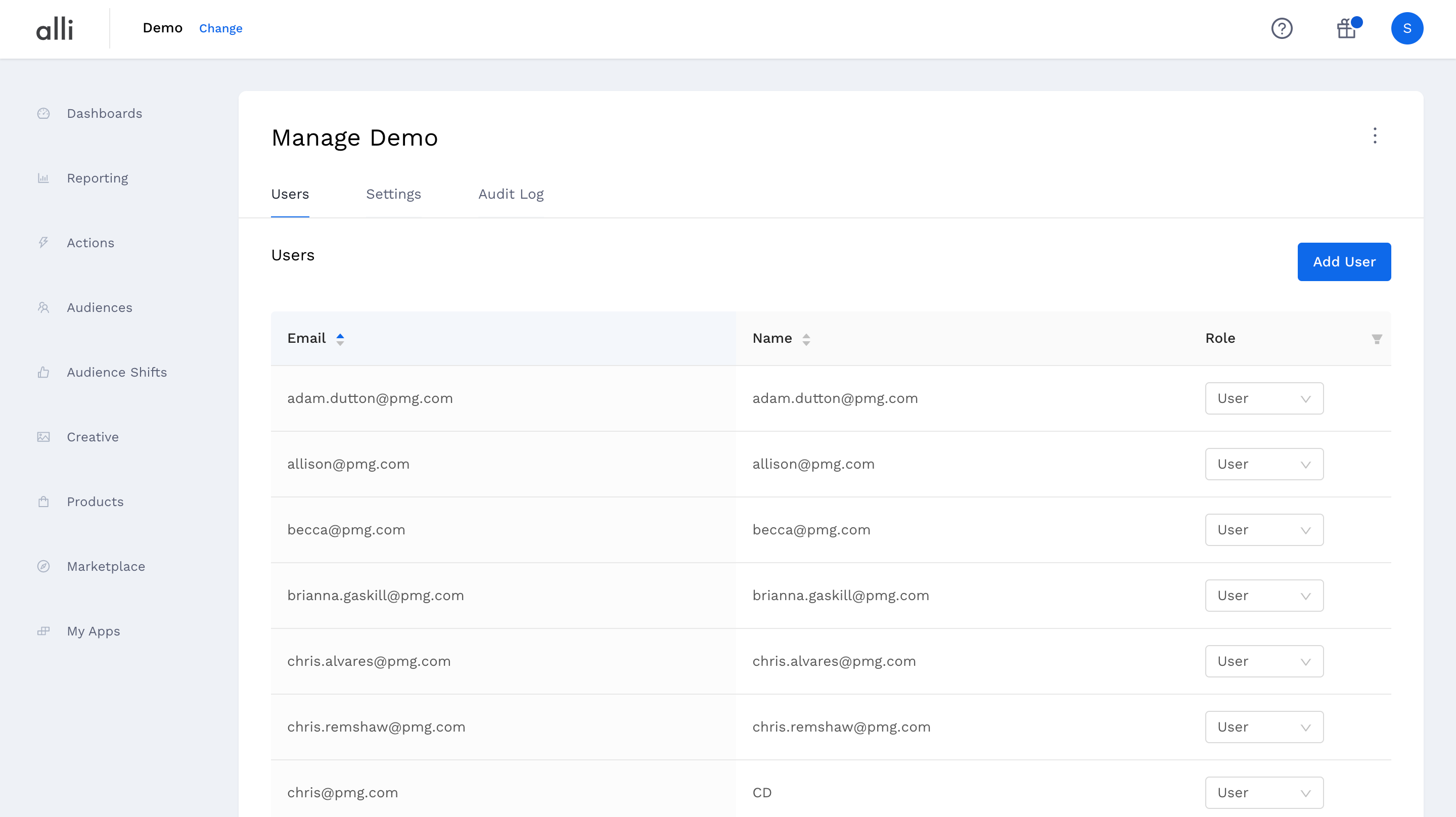
Task: Open the three-dot menu beside Manage Demo
Action: pos(1375,135)
